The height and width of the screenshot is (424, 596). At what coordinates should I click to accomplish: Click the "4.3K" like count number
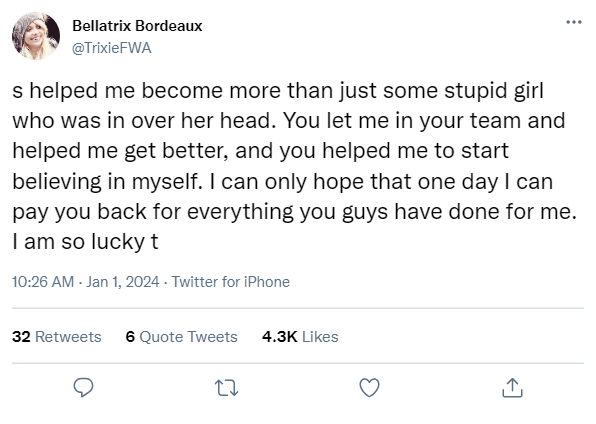point(279,337)
